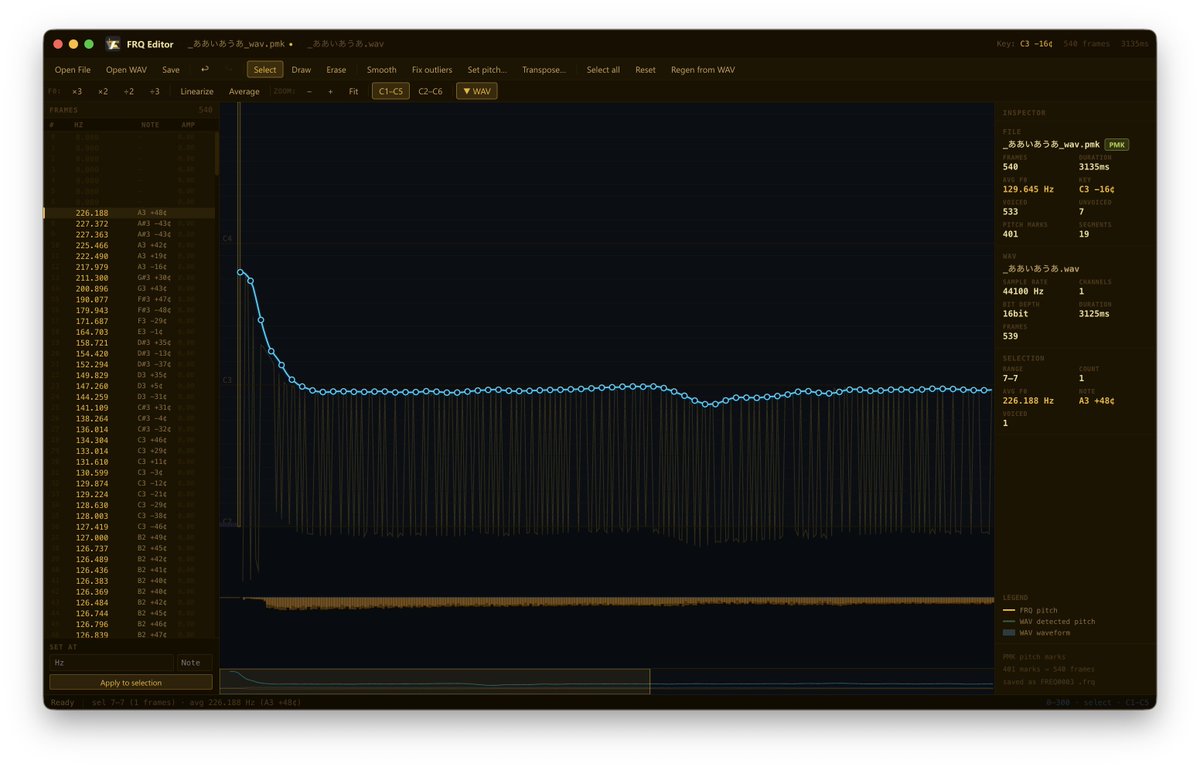Screen dimensions: 1200x767
Task: Click selection note A3 +48¢ in Inspector
Action: [1097, 401]
